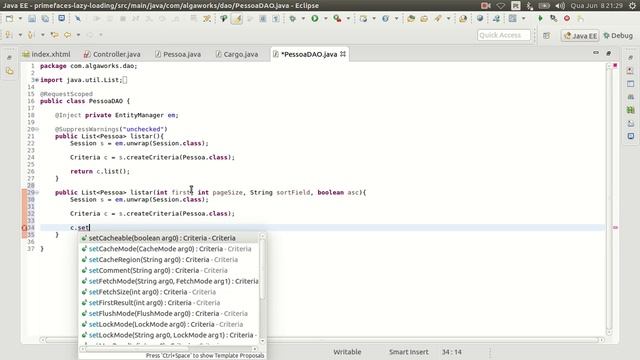Click the green run icon at toolbar right end
The image size is (640, 360).
(x=540, y=18)
